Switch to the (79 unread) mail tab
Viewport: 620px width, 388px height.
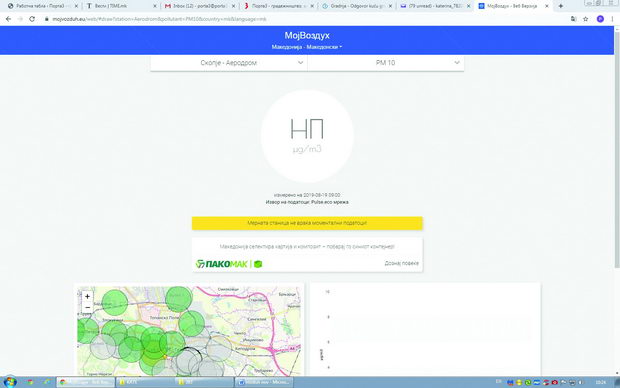pyautogui.click(x=435, y=6)
